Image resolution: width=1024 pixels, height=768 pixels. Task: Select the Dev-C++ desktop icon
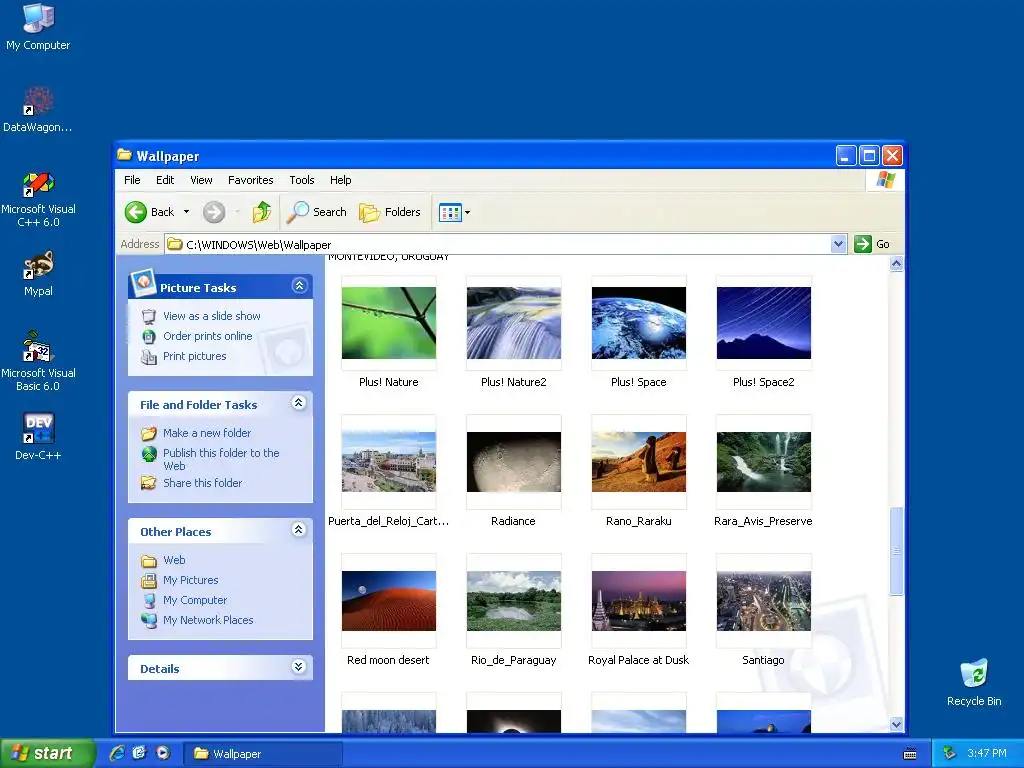coord(38,436)
